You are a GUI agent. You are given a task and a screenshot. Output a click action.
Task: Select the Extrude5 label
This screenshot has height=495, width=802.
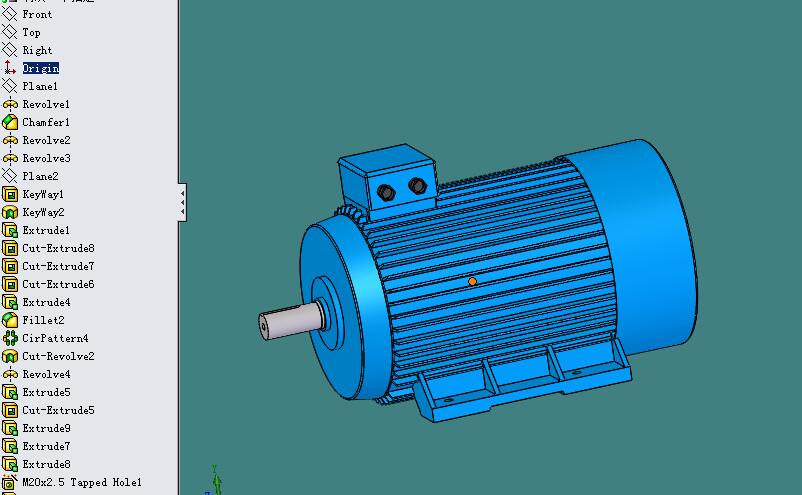[x=47, y=392]
